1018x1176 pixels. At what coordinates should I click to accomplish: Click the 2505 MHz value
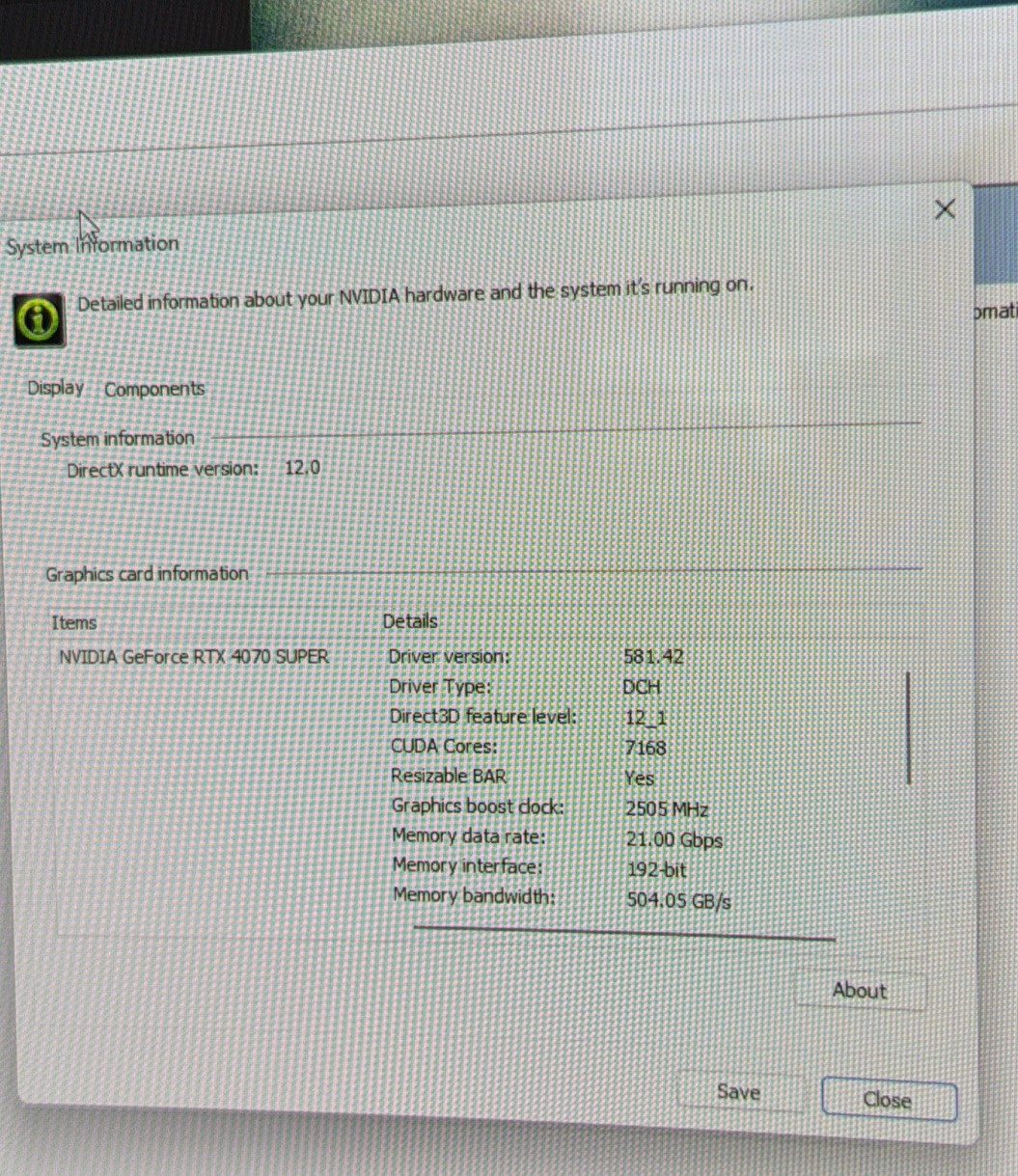point(668,808)
